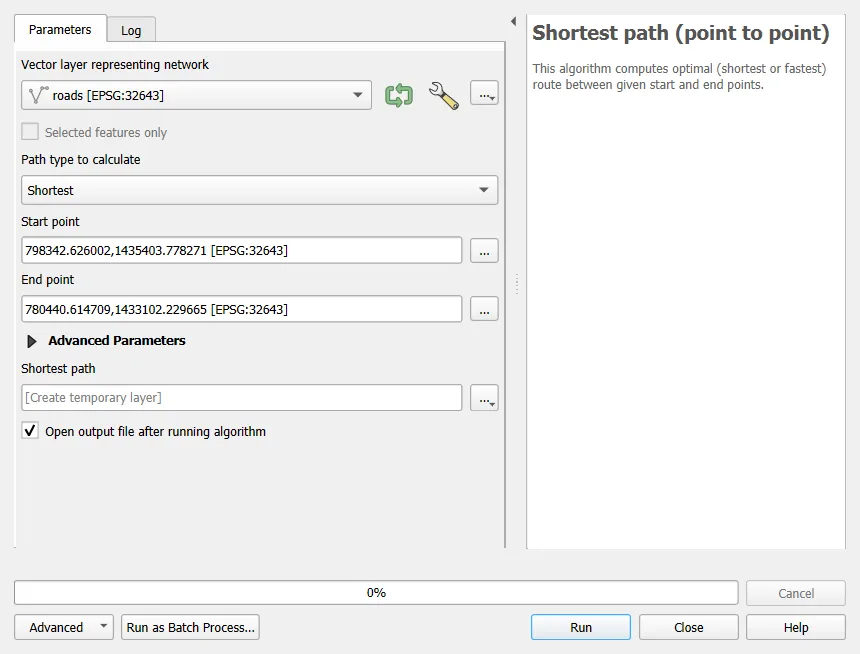Collapse help panel arrow
860x654 pixels.
(514, 21)
